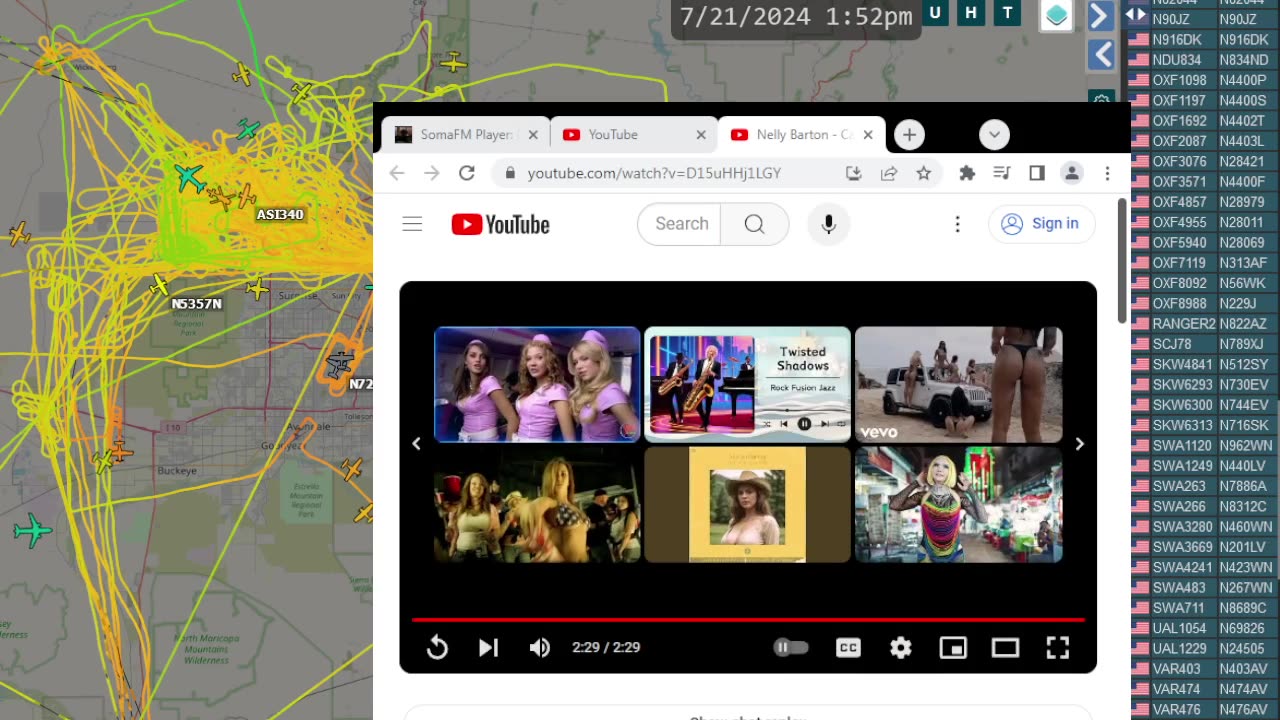Click the YouTube Search field
Image resolution: width=1280 pixels, height=720 pixels.
[680, 224]
